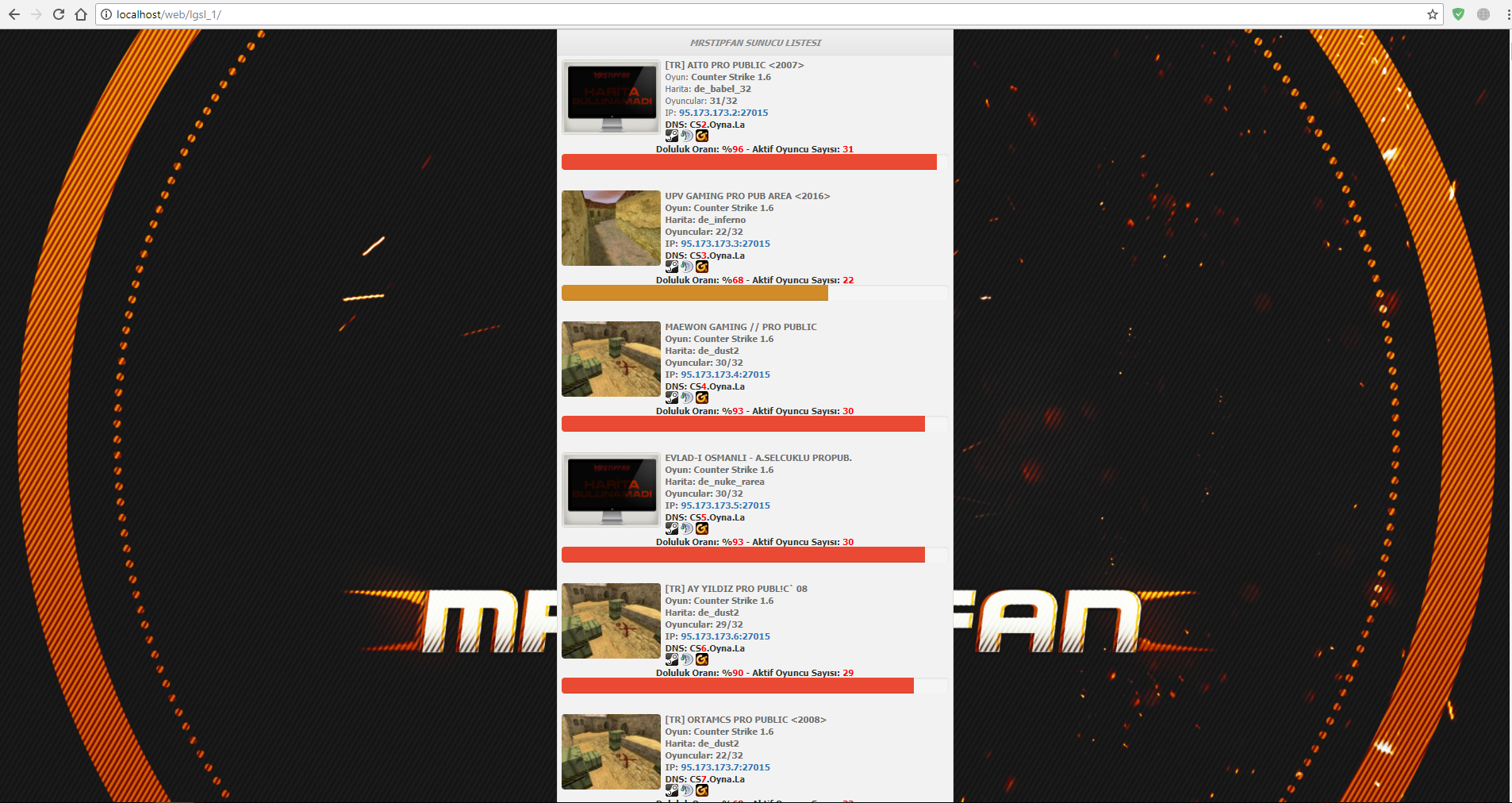Click Steam icon for CS6.Oyna.La server

tap(672, 659)
